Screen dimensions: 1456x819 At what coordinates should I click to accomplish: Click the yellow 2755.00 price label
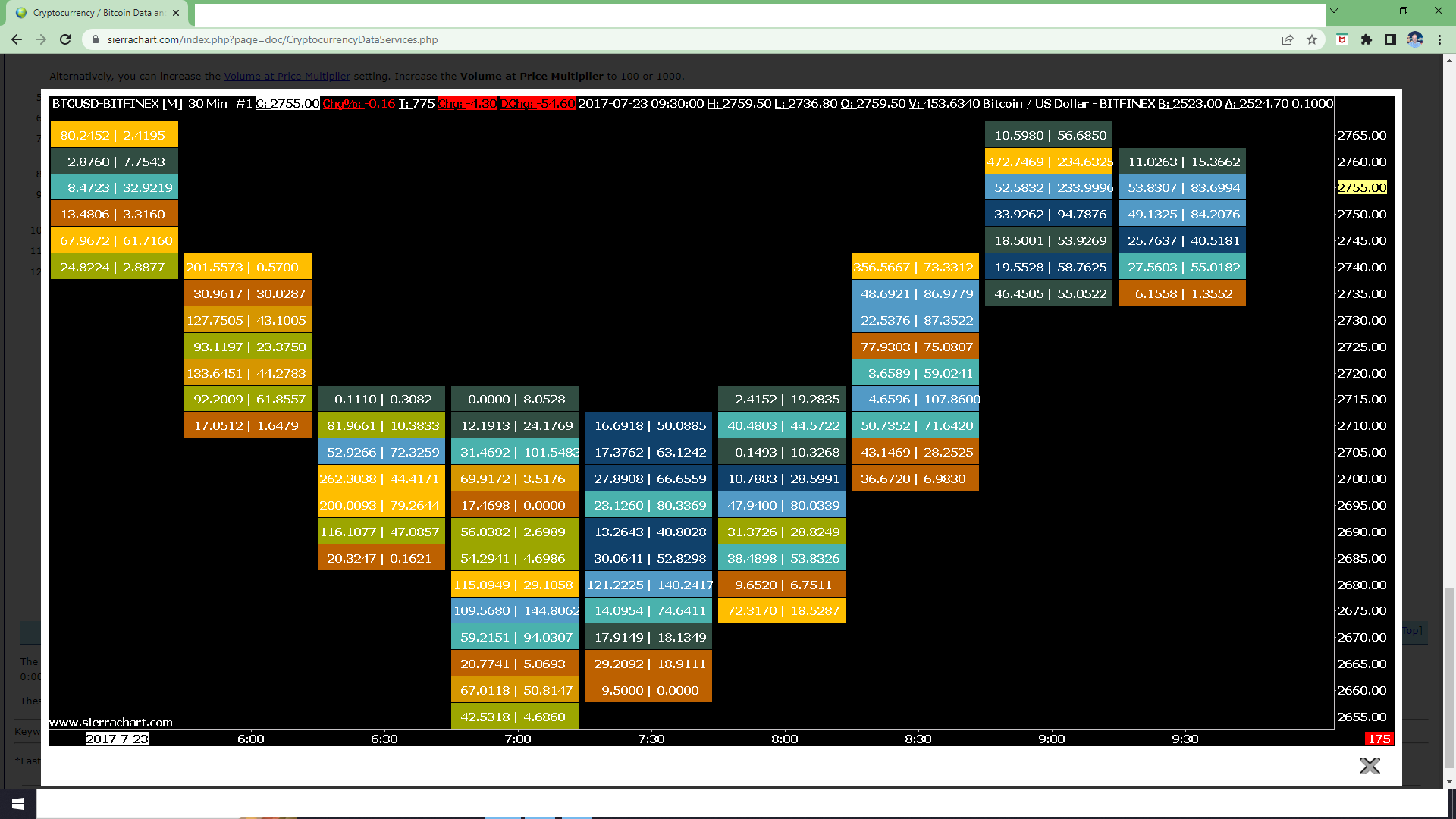pyautogui.click(x=1361, y=187)
